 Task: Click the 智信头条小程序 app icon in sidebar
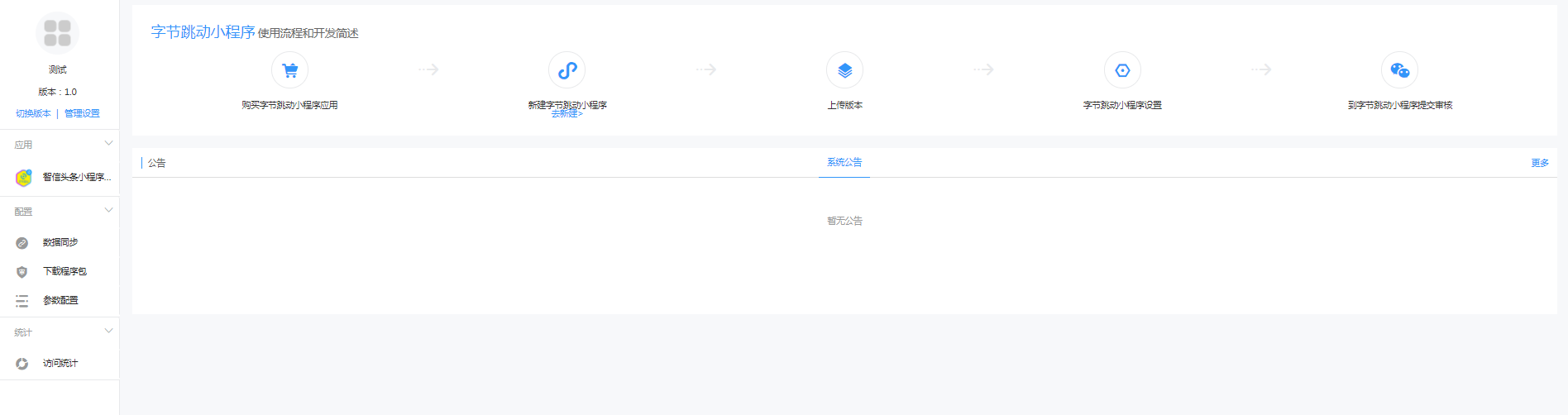point(23,177)
